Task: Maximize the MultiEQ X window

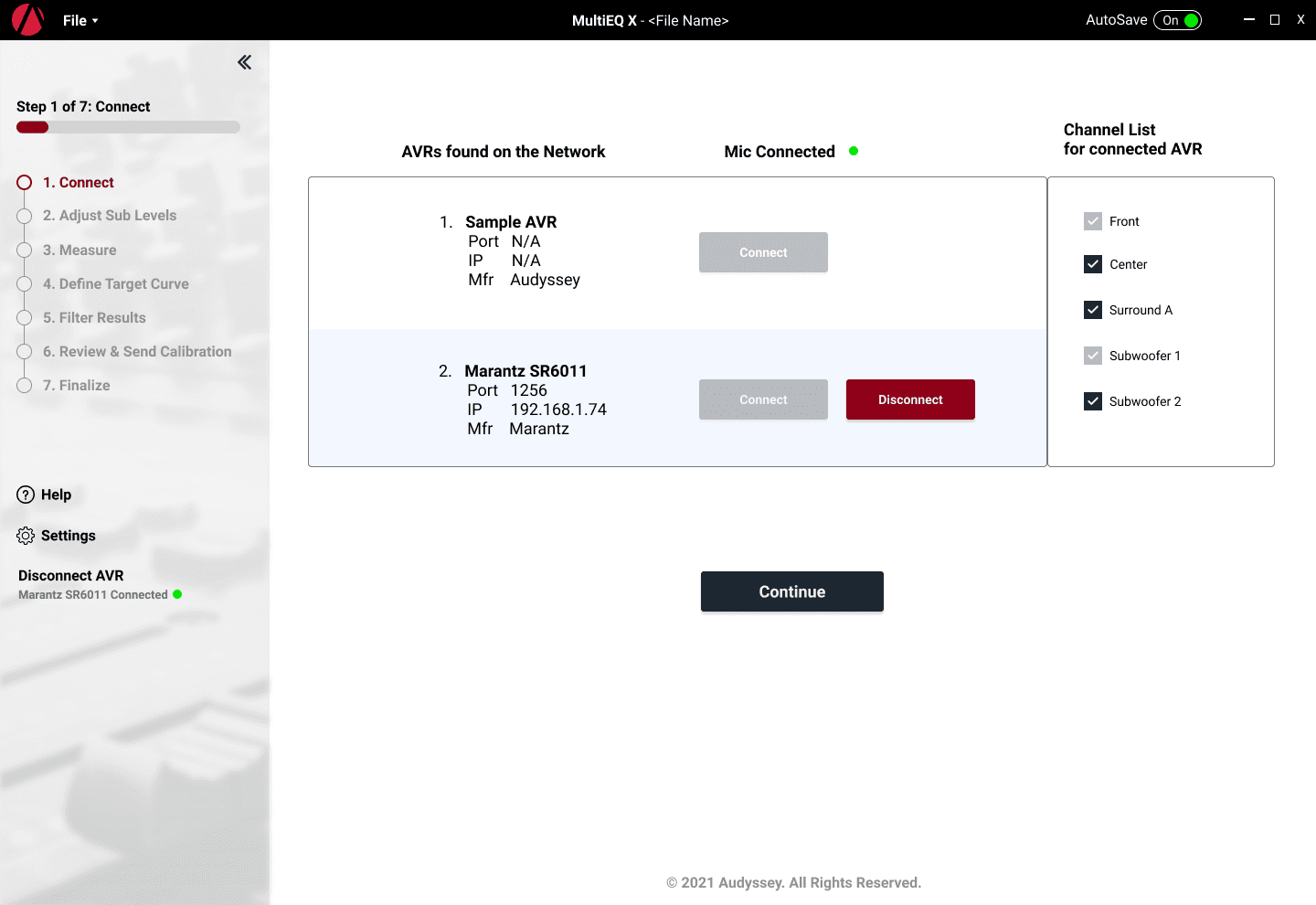Action: point(1275,19)
